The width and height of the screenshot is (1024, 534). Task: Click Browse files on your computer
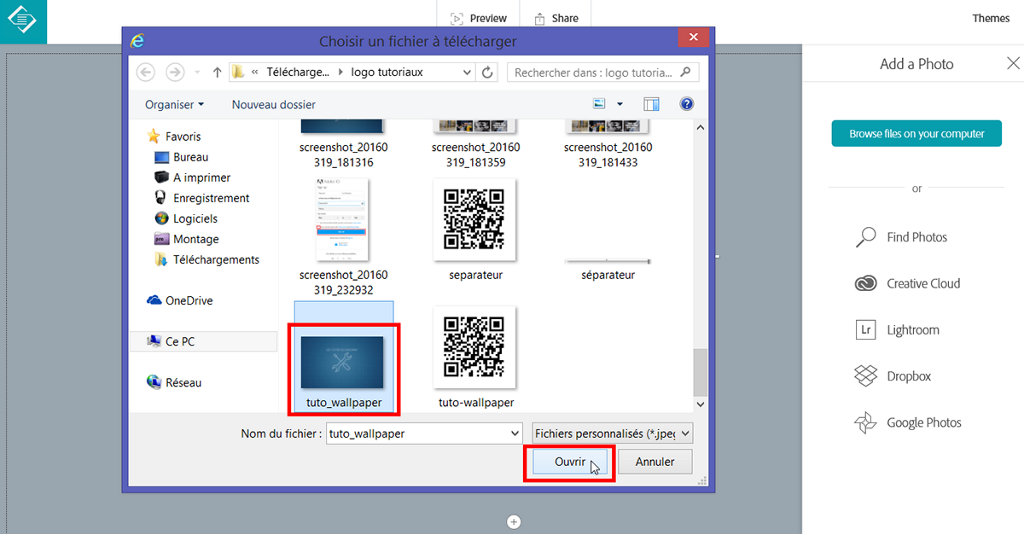[917, 134]
